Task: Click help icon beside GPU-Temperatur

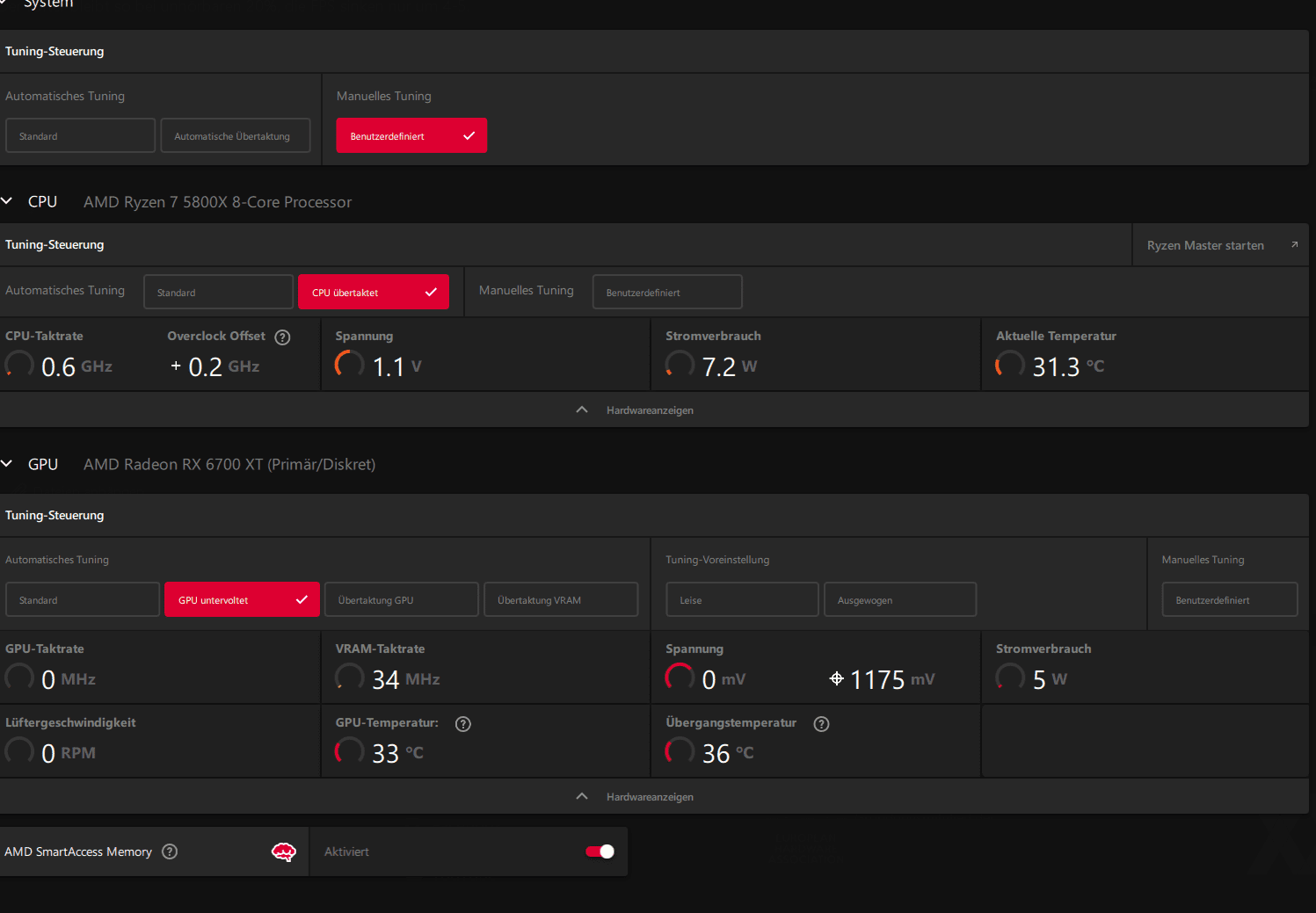Action: click(x=463, y=724)
